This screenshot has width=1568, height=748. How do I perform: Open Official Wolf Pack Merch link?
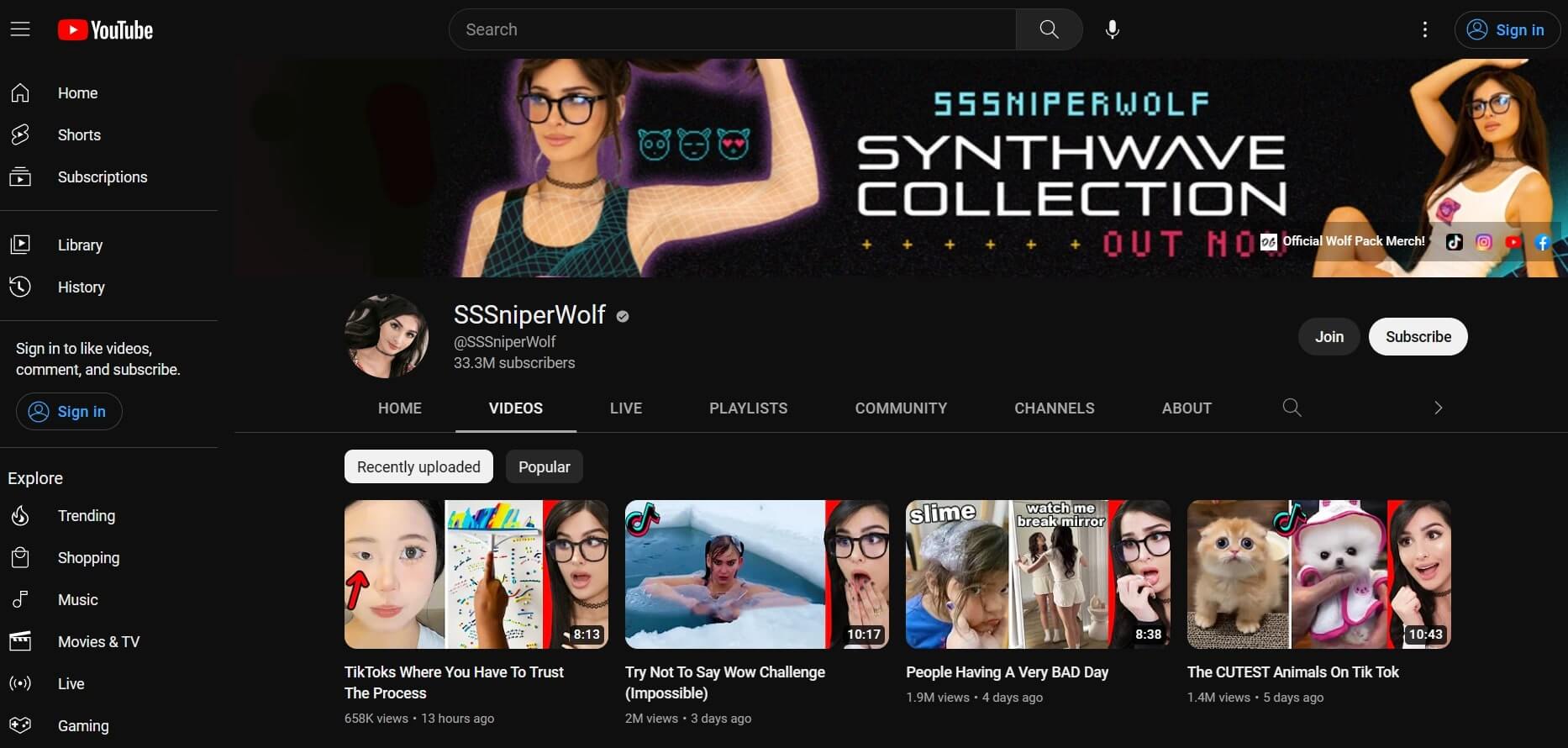[1343, 241]
